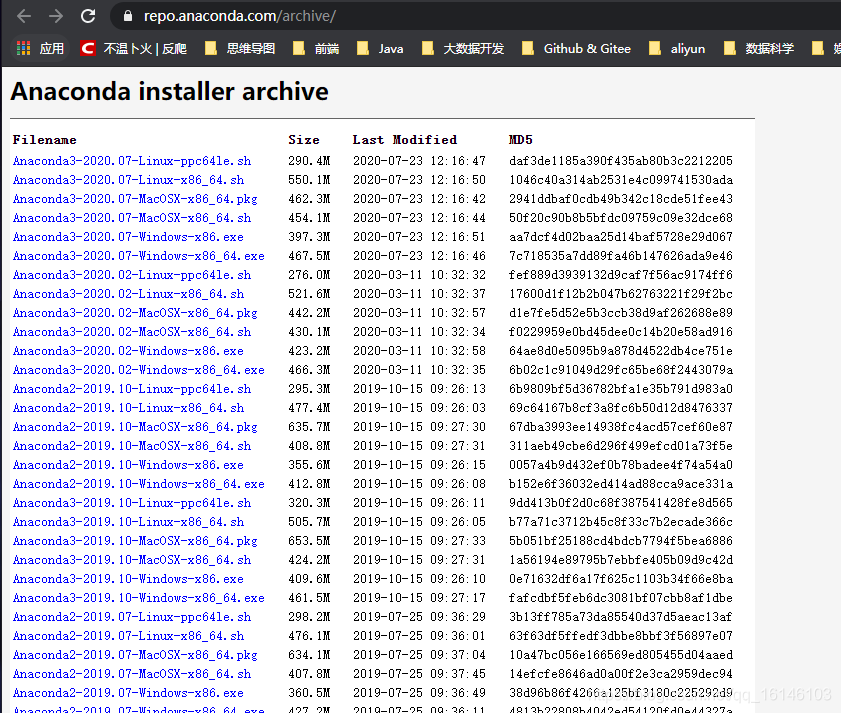
Task: Download Anaconda2-2019.10-Windows-x86_64.exe
Action: (x=139, y=484)
